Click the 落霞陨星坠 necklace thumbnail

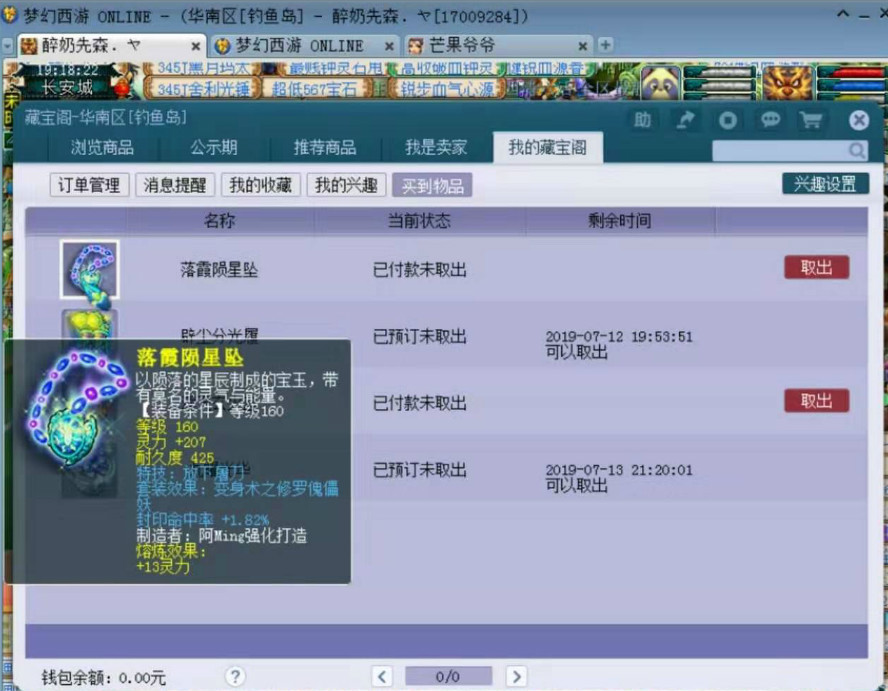88,266
